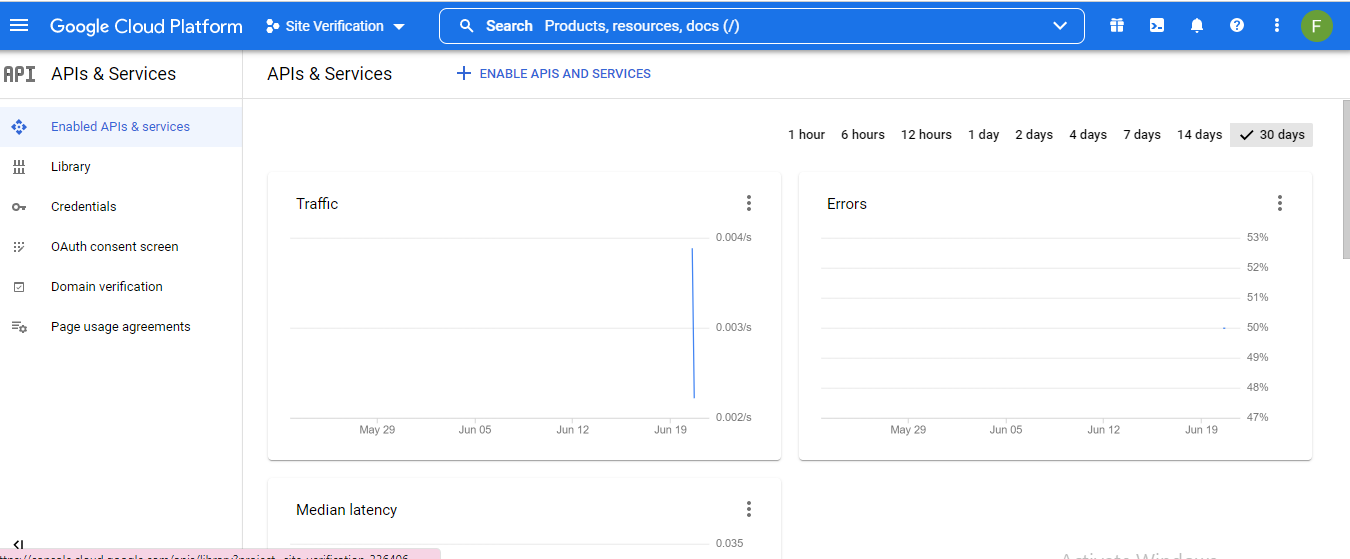Set time range to 7 days

pos(1141,135)
